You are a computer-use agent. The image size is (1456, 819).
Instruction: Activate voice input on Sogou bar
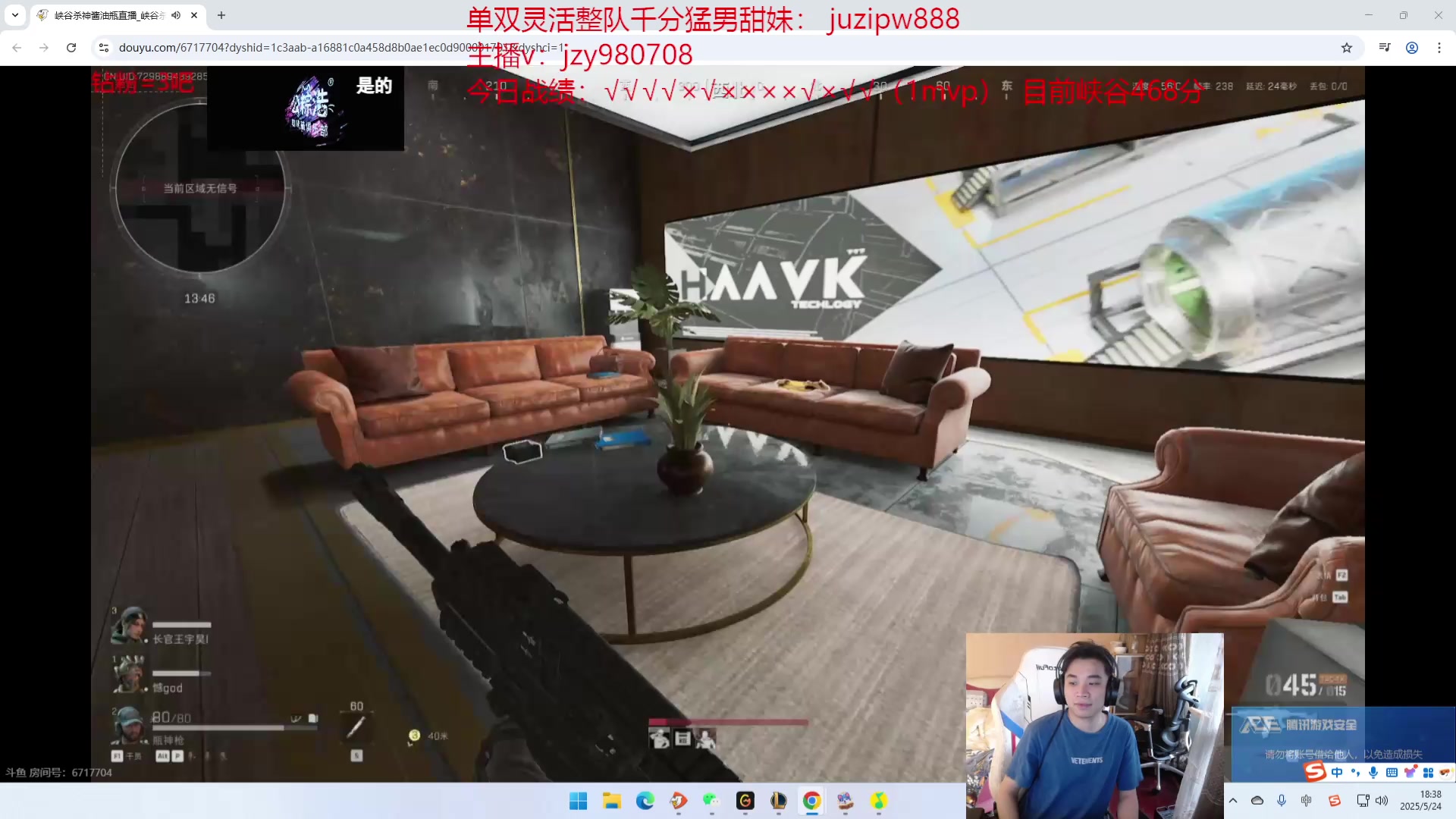pyautogui.click(x=1373, y=773)
